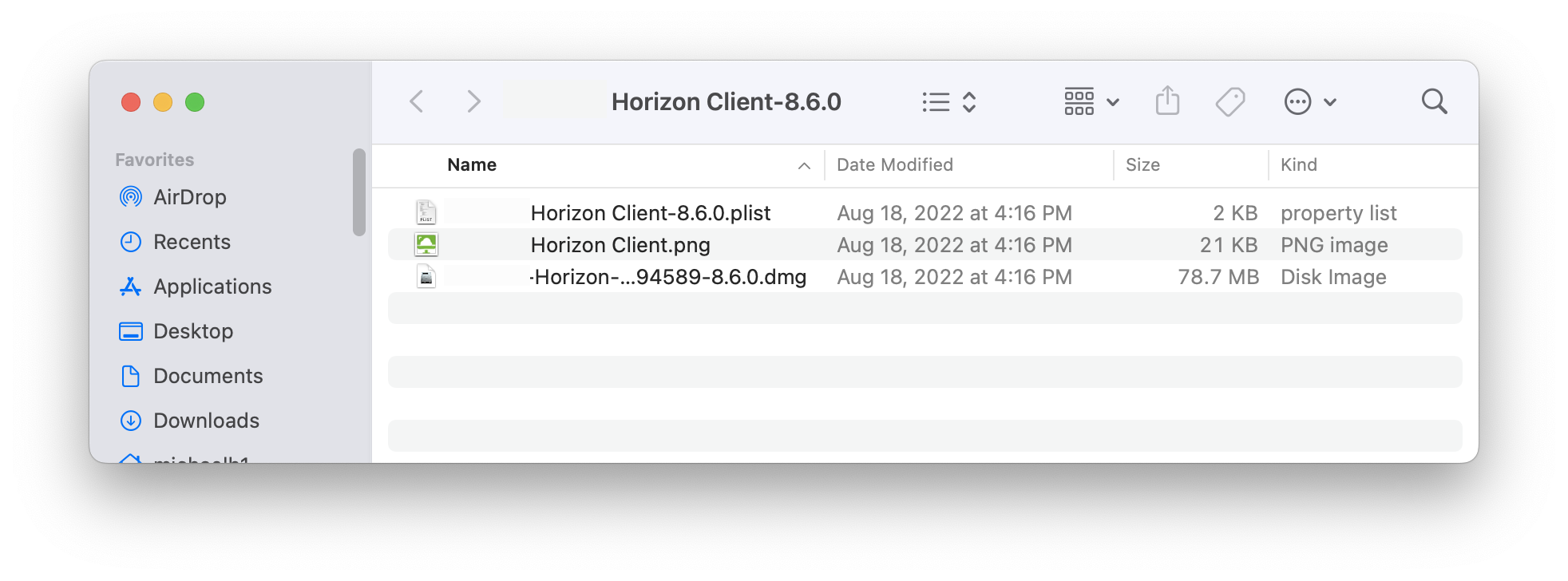Screen dimensions: 1568x581
Task: Open the list view switcher
Action: click(x=948, y=102)
